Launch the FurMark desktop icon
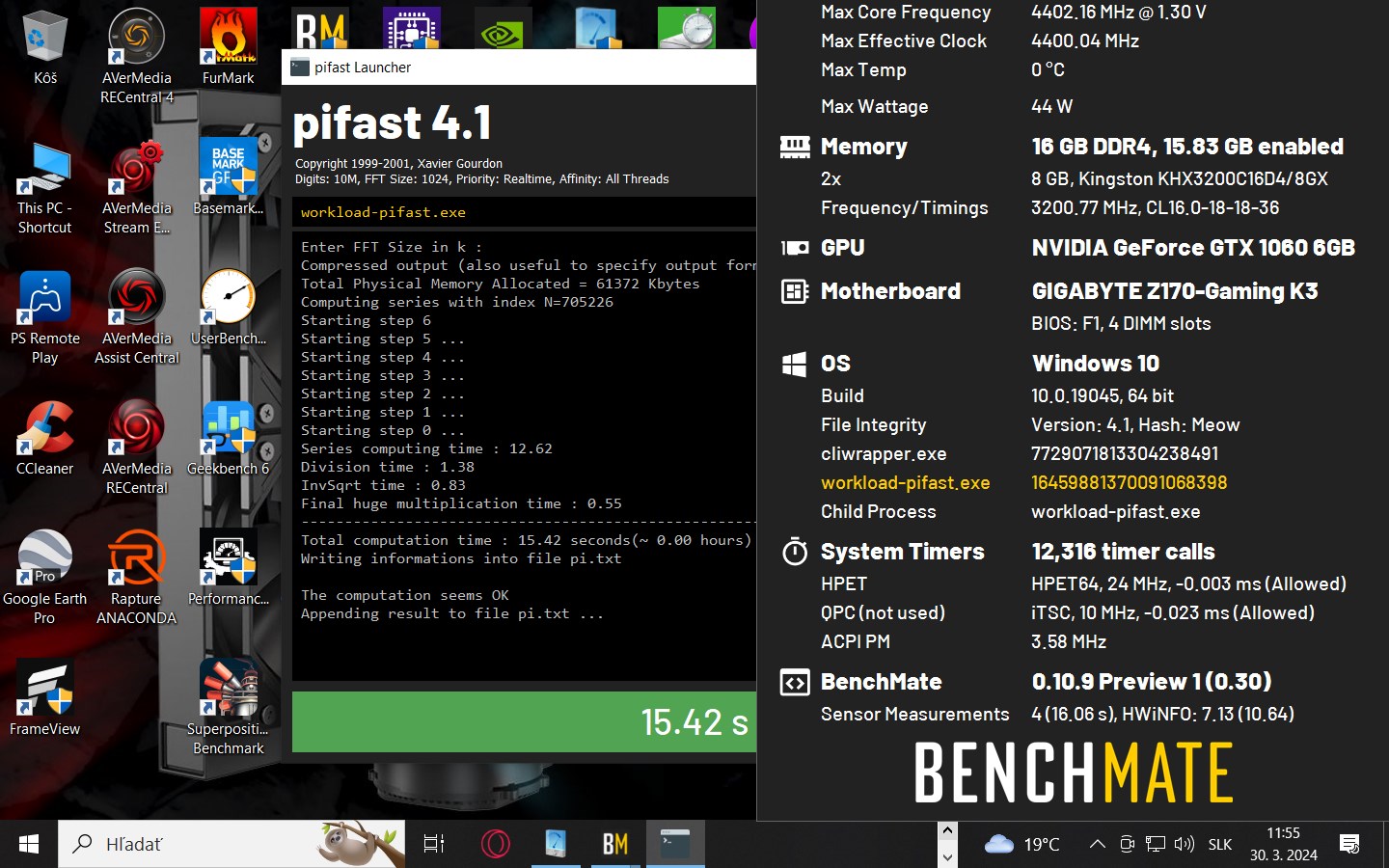 point(229,46)
